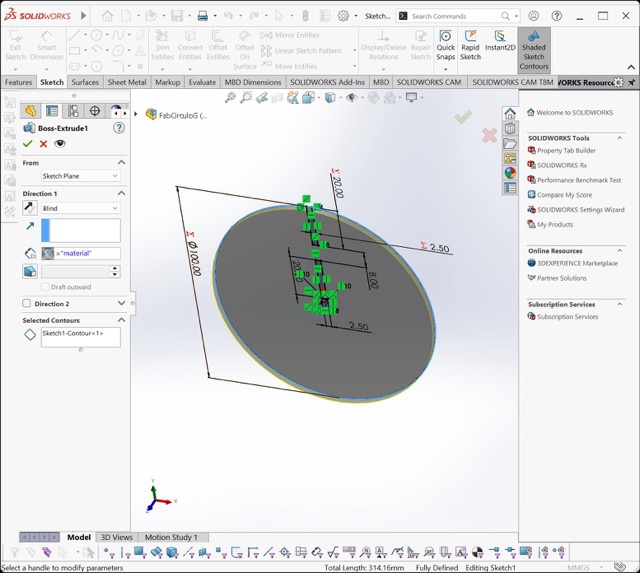This screenshot has width=640, height=573.
Task: Cancel Boss-Extrude1 with red X
Action: [43, 144]
